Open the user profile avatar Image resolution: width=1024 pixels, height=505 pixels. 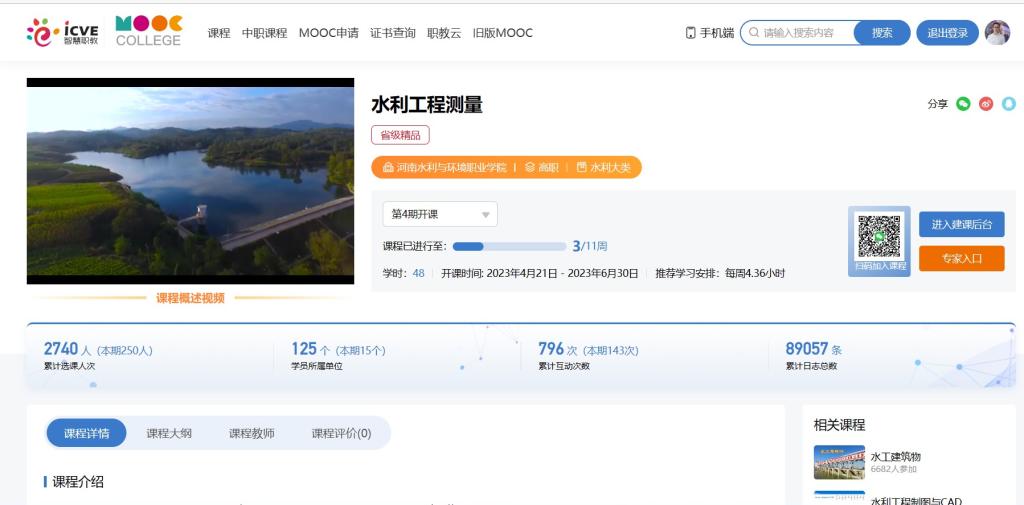pyautogui.click(x=997, y=33)
